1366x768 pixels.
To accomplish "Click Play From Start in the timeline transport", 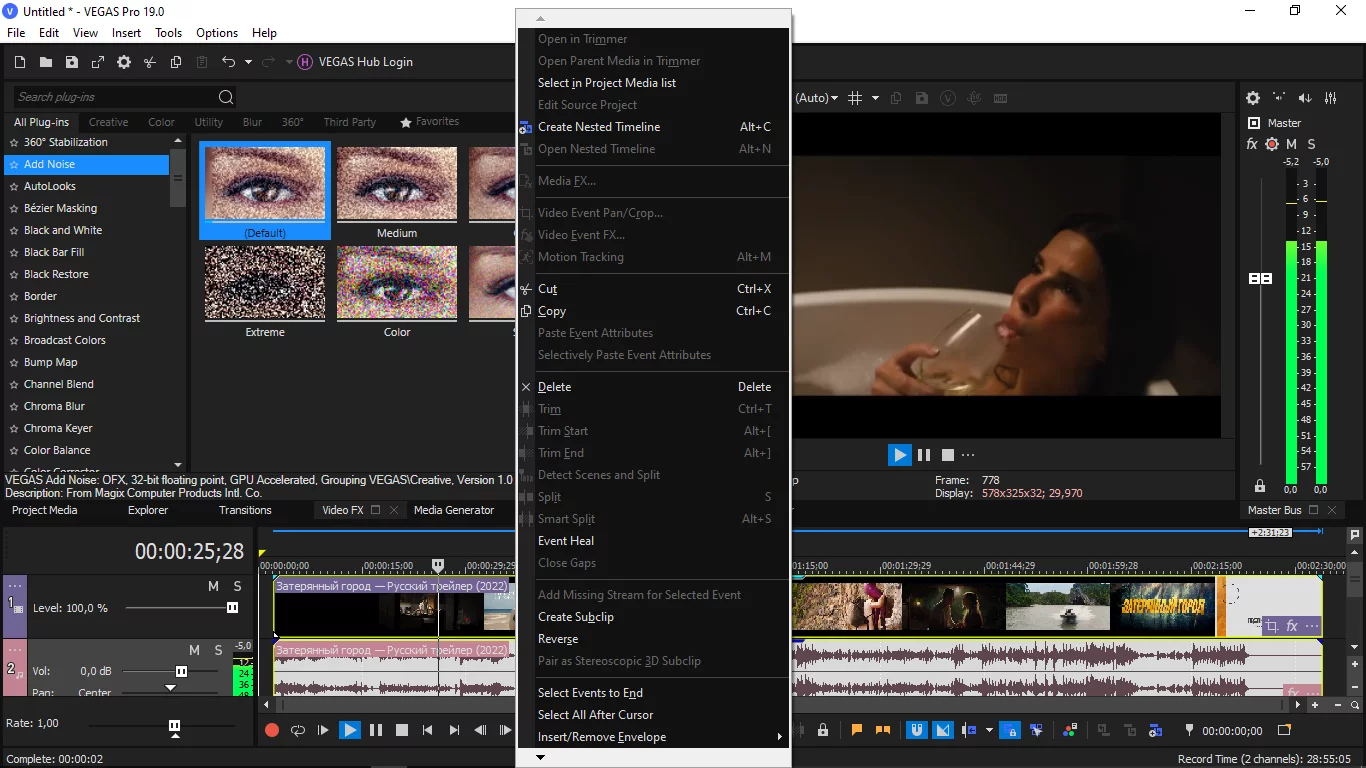I will [x=323, y=730].
